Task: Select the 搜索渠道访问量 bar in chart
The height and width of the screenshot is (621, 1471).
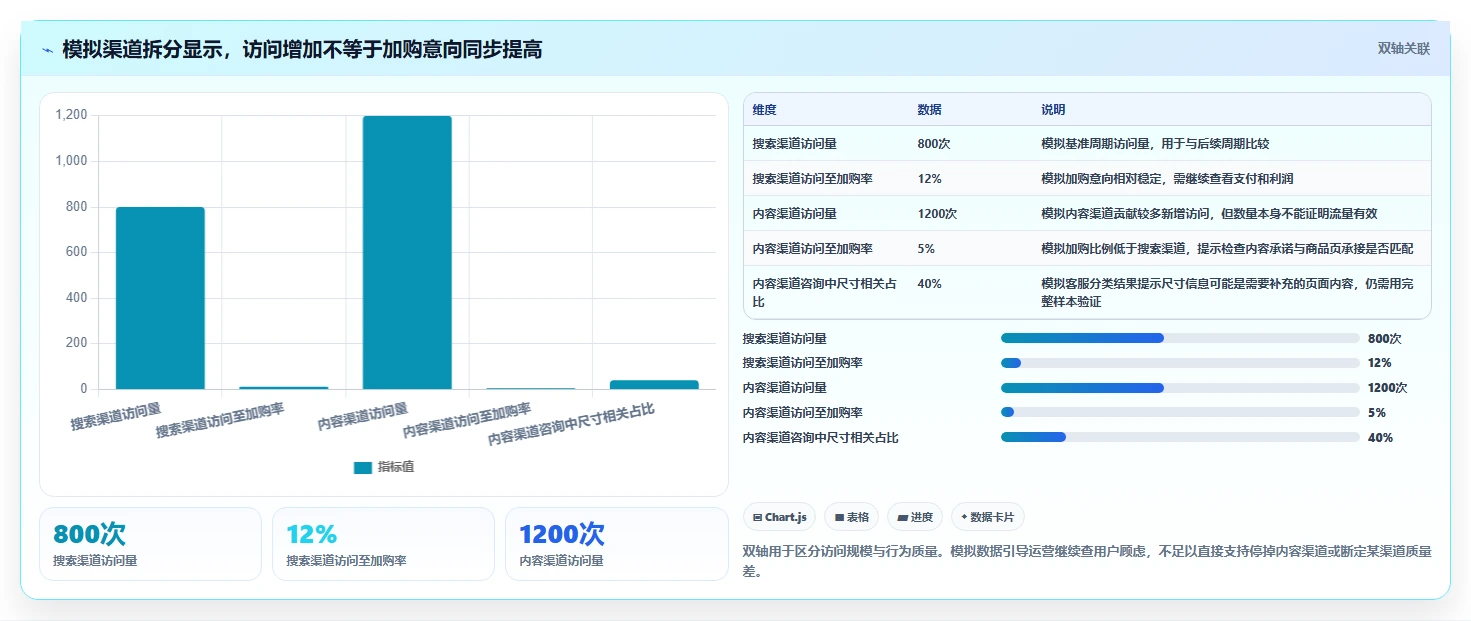Action: [160, 298]
